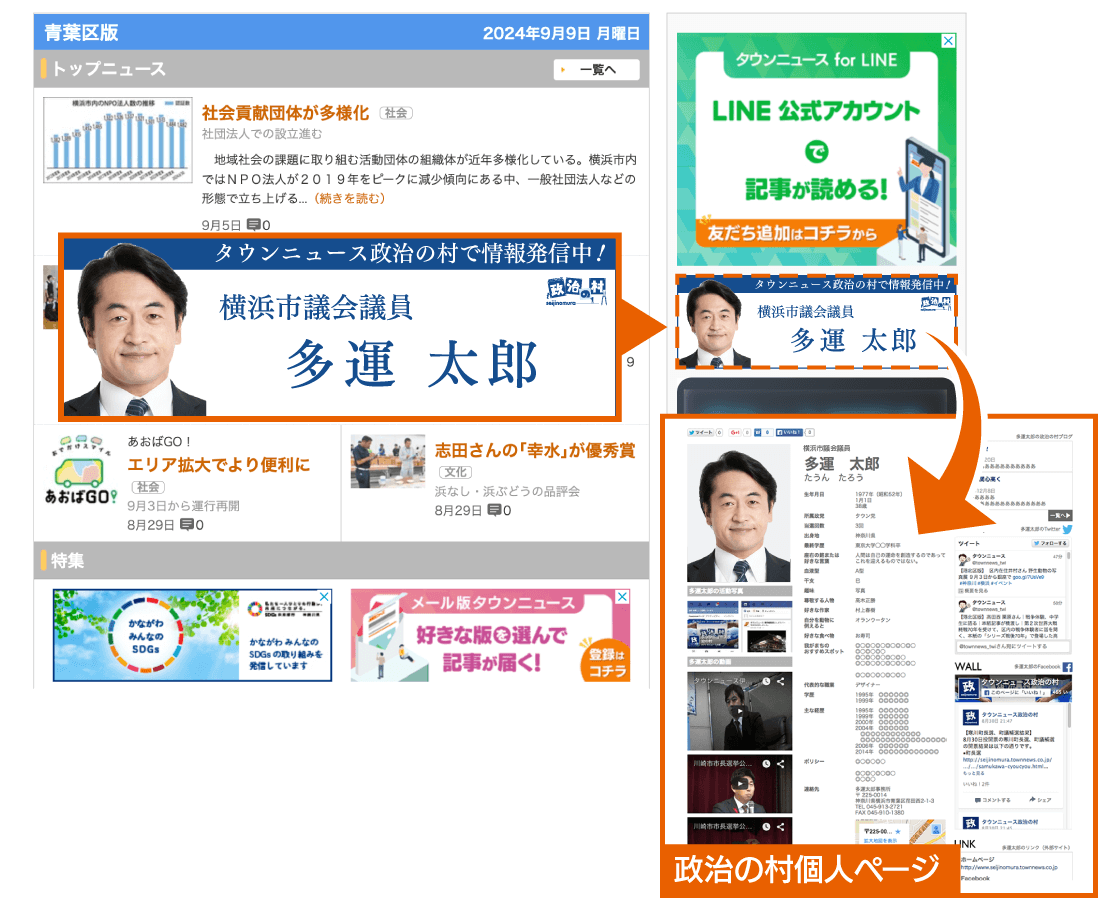This screenshot has height=900, width=1100.
Task: Click the メール版タウンニュース banner ad
Action: (490, 635)
